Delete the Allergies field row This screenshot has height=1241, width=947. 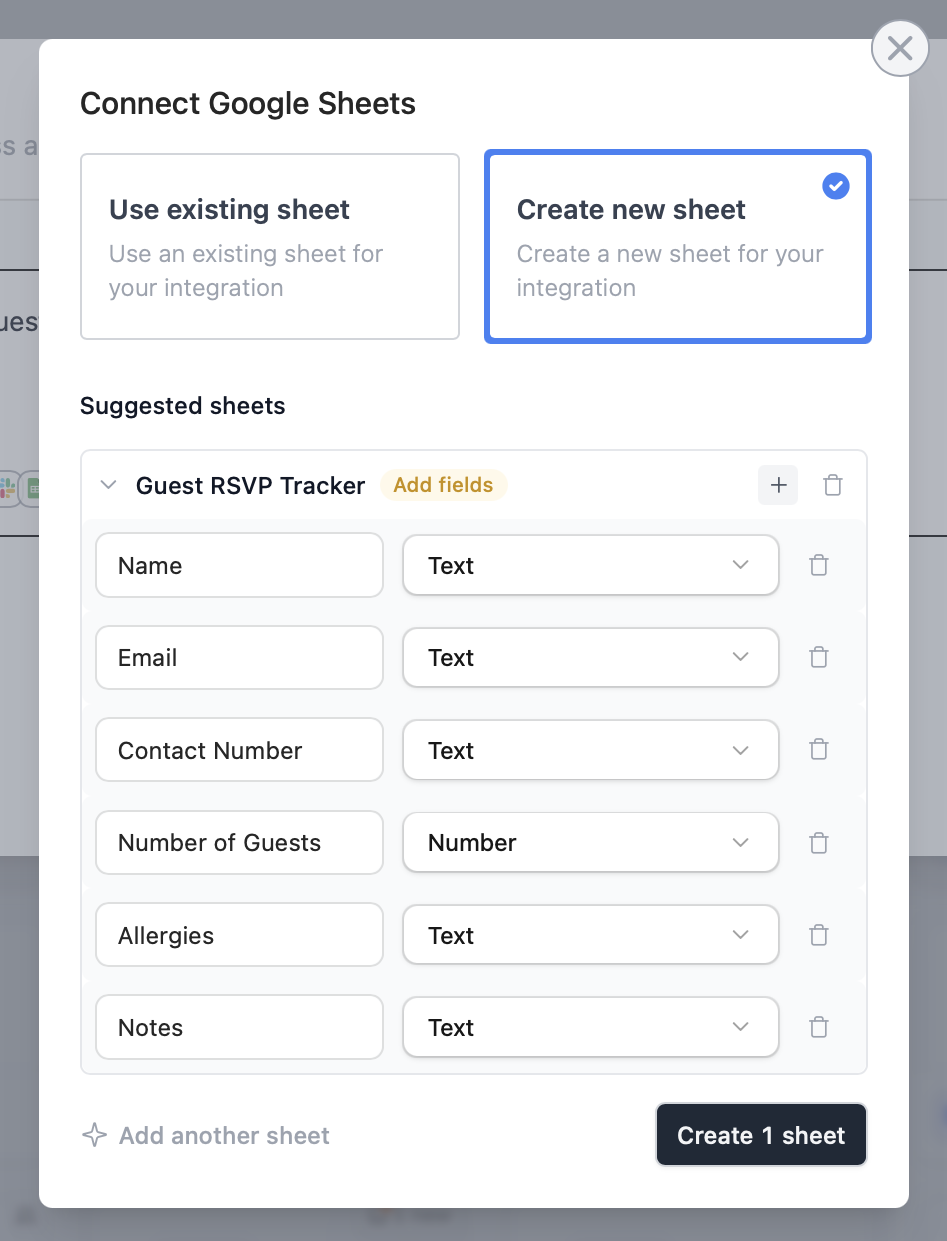(818, 936)
